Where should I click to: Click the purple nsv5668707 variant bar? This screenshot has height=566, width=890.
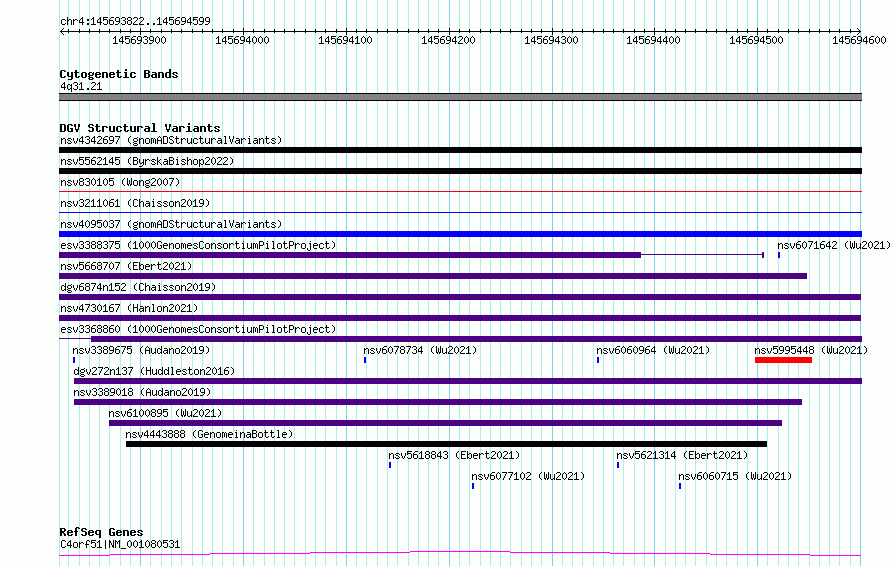point(433,276)
